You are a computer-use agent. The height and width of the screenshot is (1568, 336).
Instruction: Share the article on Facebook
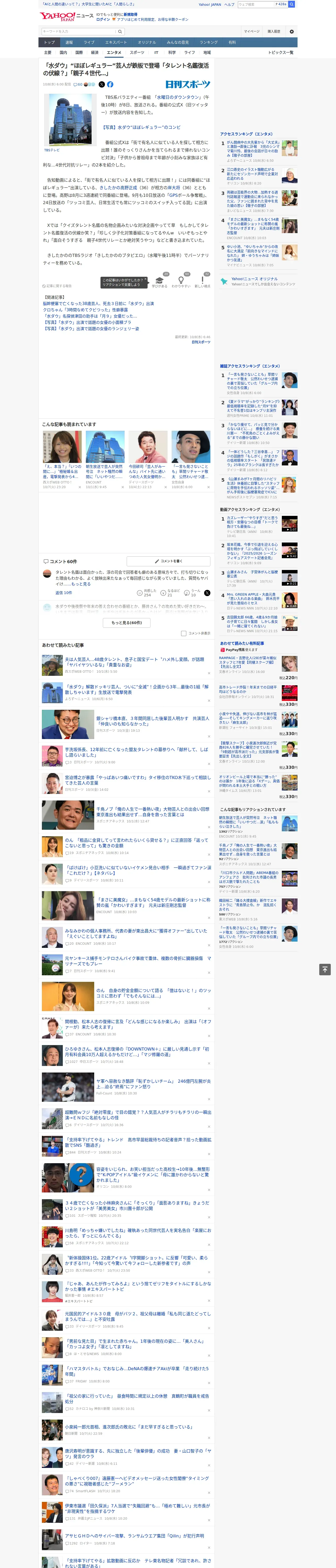point(110,85)
